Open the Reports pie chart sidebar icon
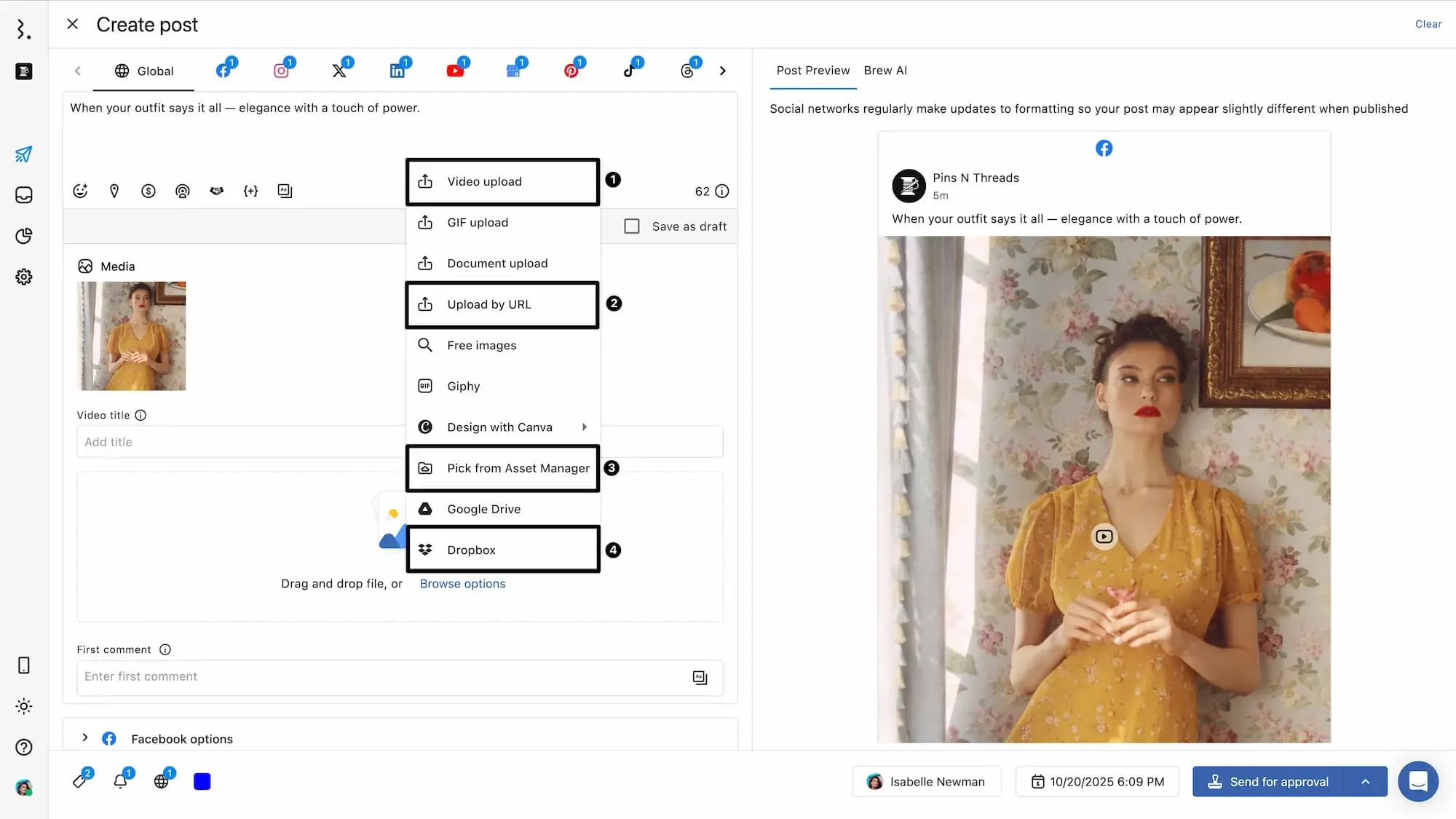 click(x=24, y=236)
